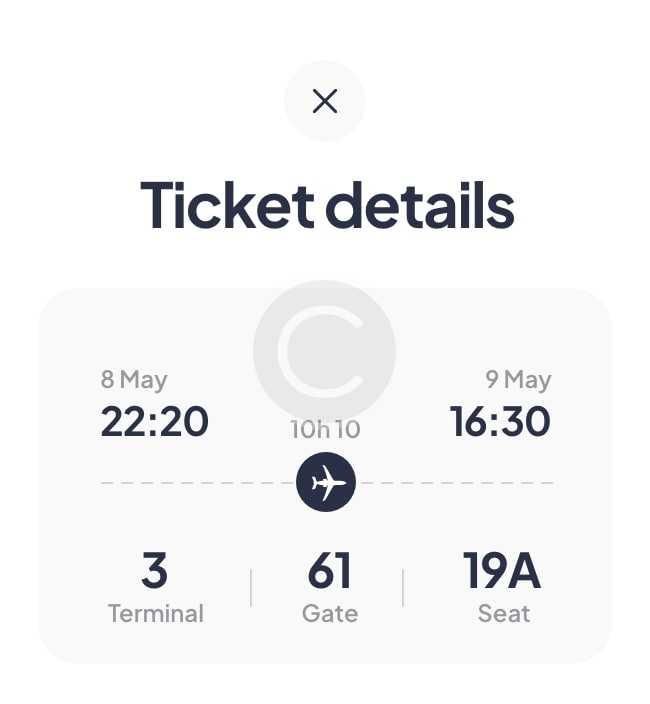Click the Seat label
The image size is (650, 704).
click(x=503, y=613)
